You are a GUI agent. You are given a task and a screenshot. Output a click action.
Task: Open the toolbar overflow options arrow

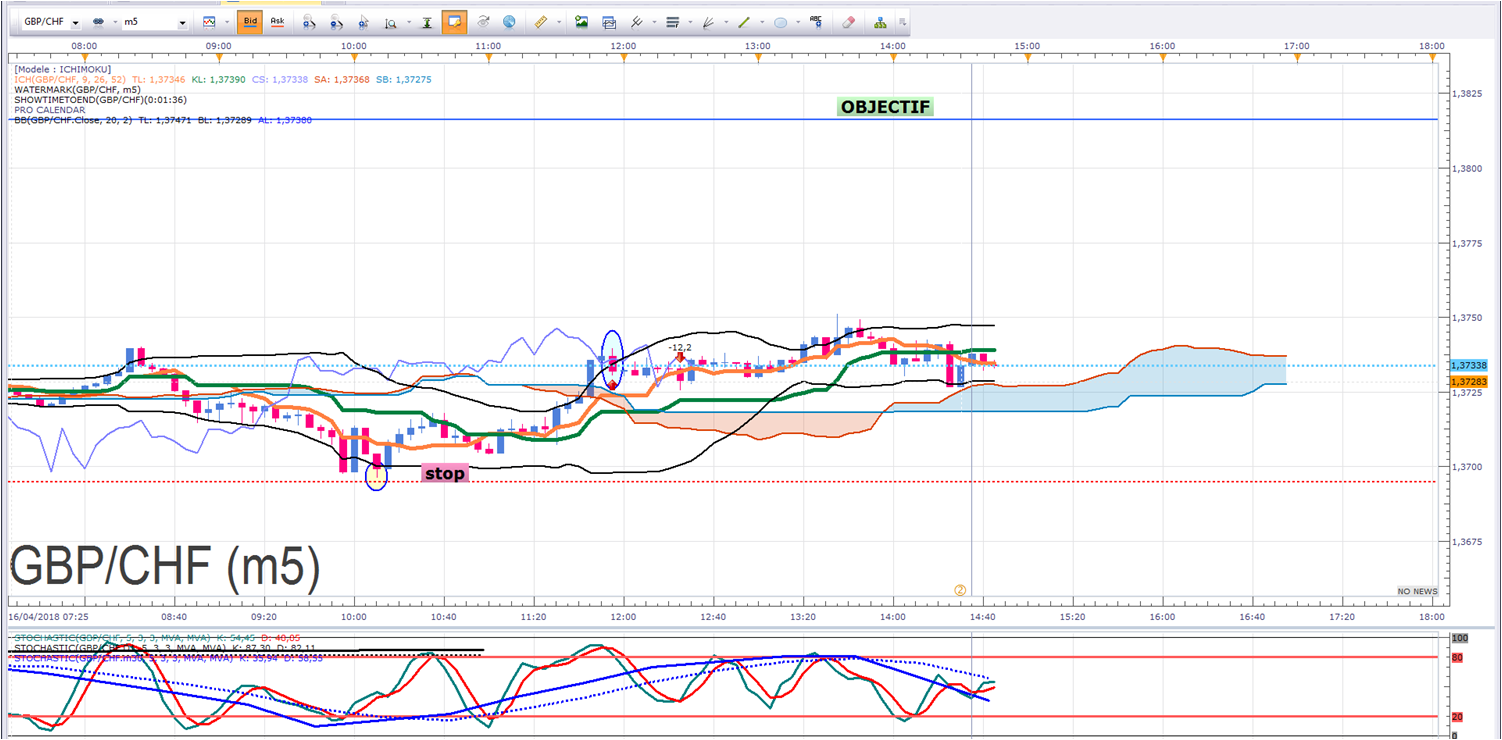pos(904,22)
